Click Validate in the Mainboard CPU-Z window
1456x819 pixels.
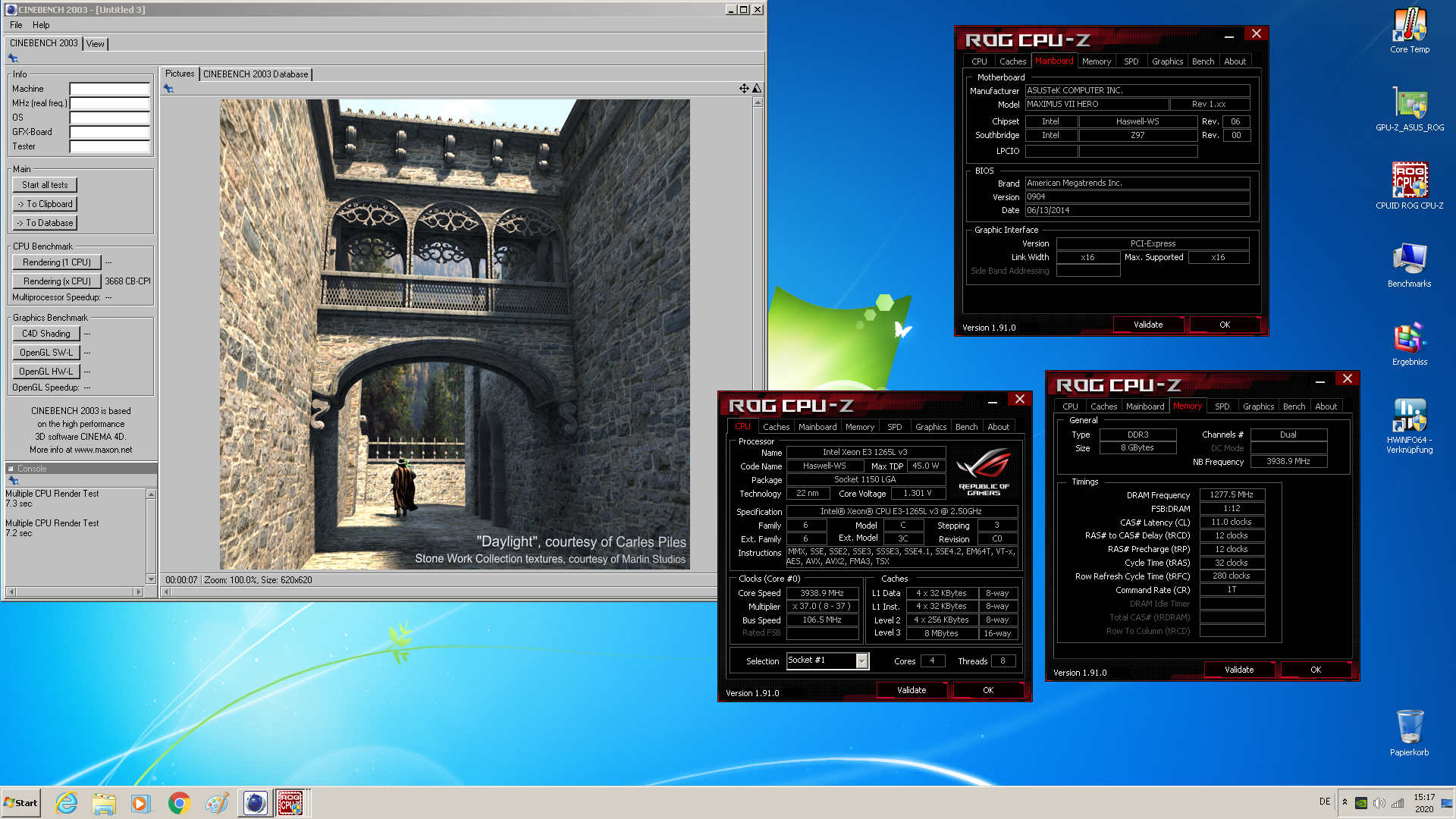click(x=1147, y=325)
